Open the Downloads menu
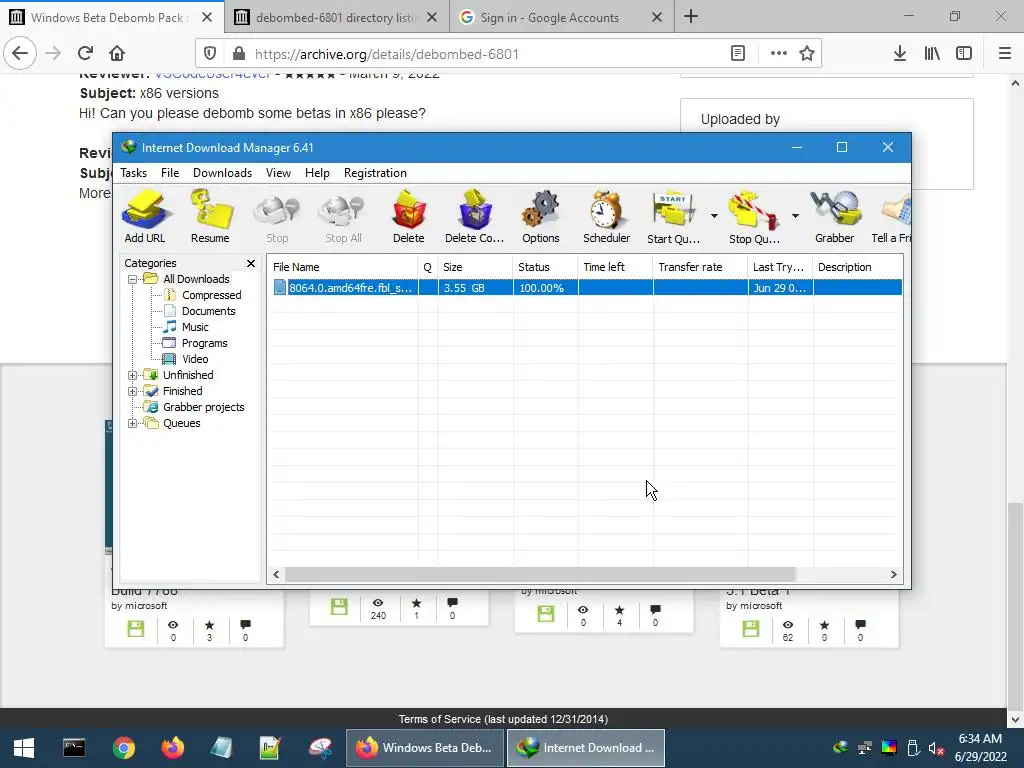 [222, 173]
